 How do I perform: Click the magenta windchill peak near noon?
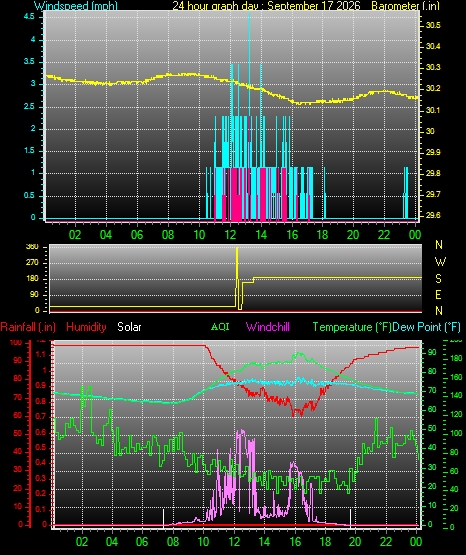point(241,433)
